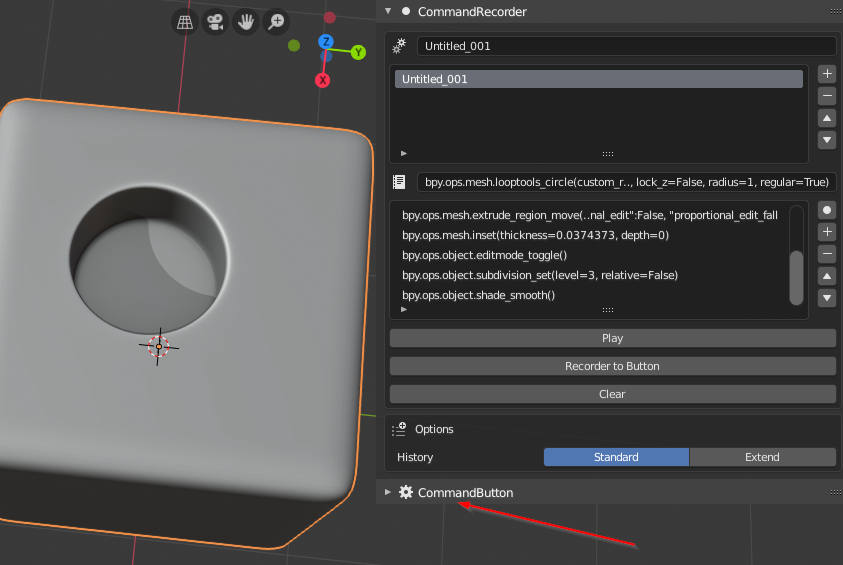Click the negative X axis red dot
Image resolution: width=843 pixels, height=565 pixels.
coord(330,18)
